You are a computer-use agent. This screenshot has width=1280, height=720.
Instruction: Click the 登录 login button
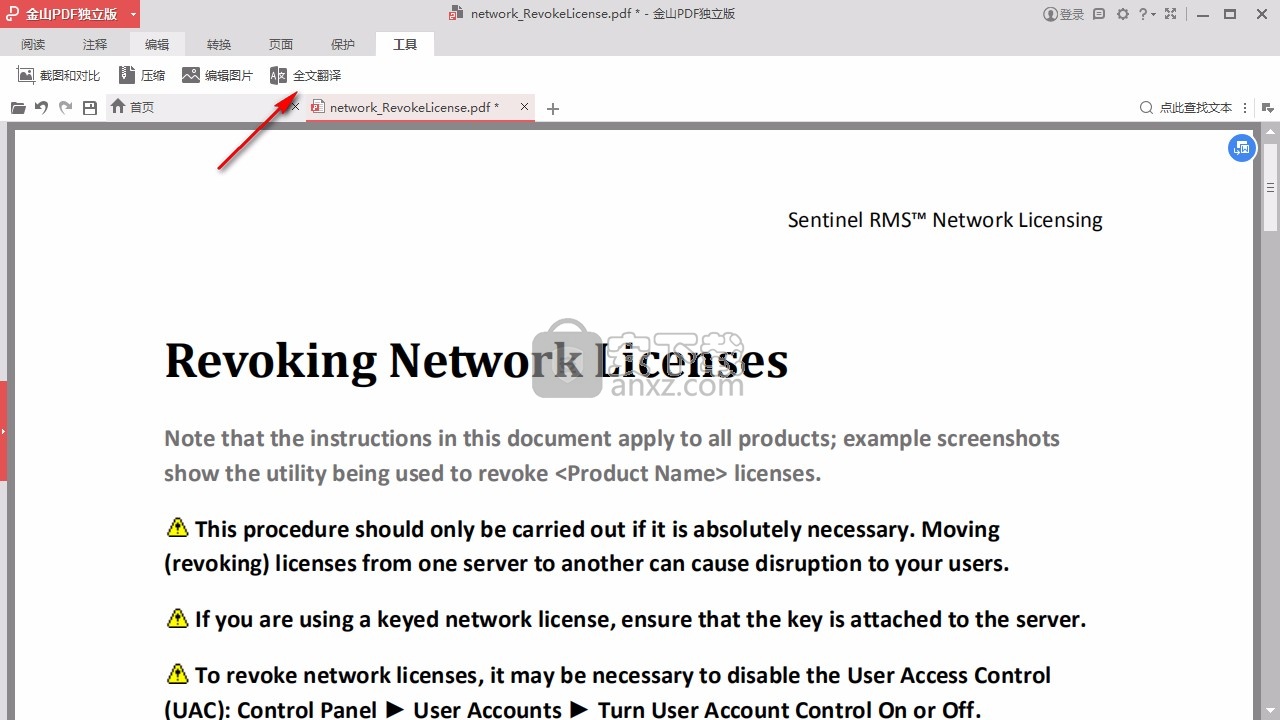pos(1063,14)
